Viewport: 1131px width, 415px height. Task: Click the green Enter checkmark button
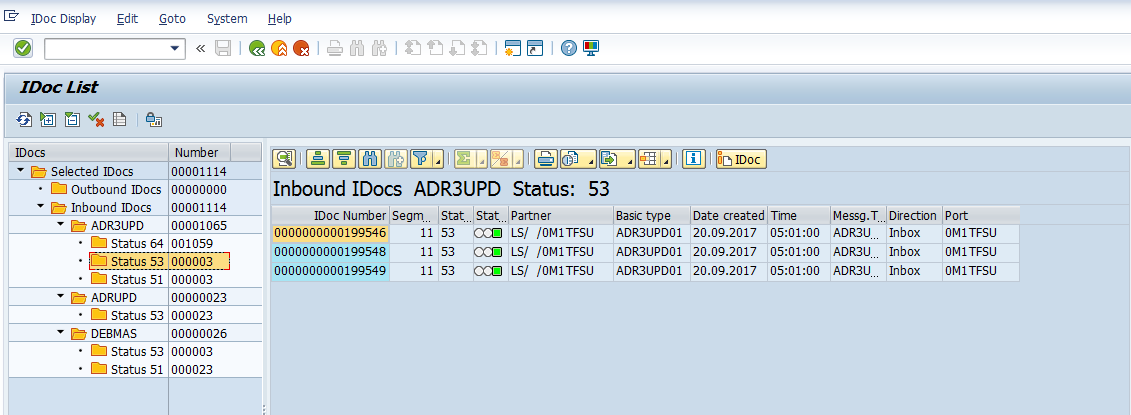click(23, 48)
